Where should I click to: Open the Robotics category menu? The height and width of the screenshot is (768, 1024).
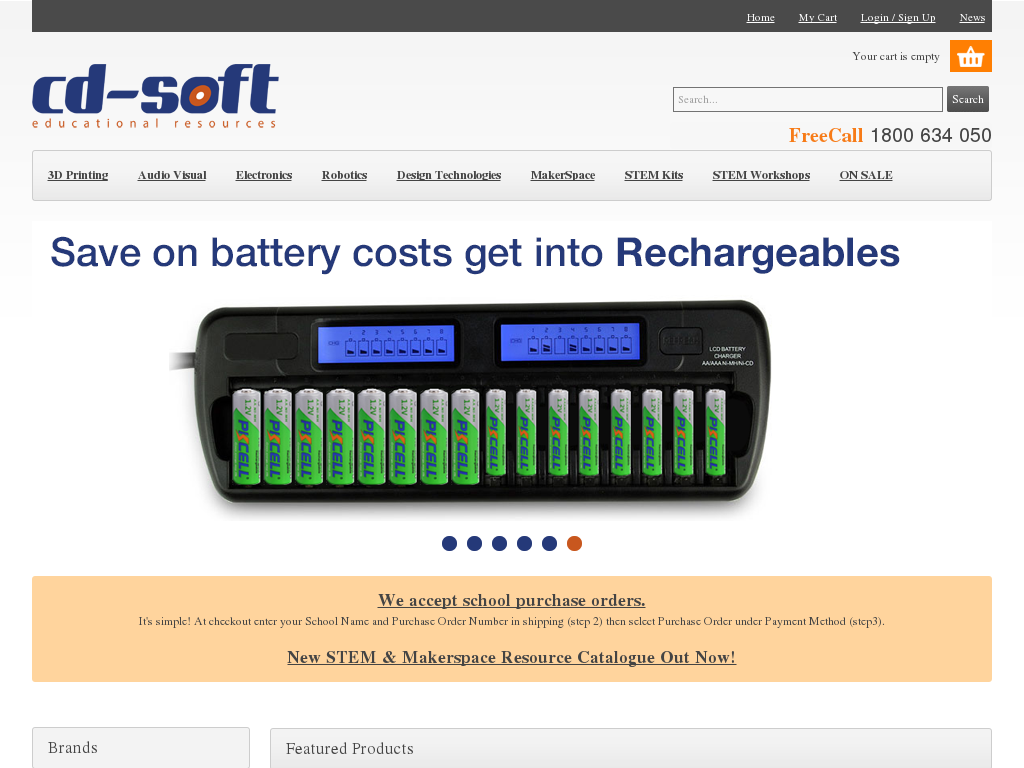click(x=344, y=175)
